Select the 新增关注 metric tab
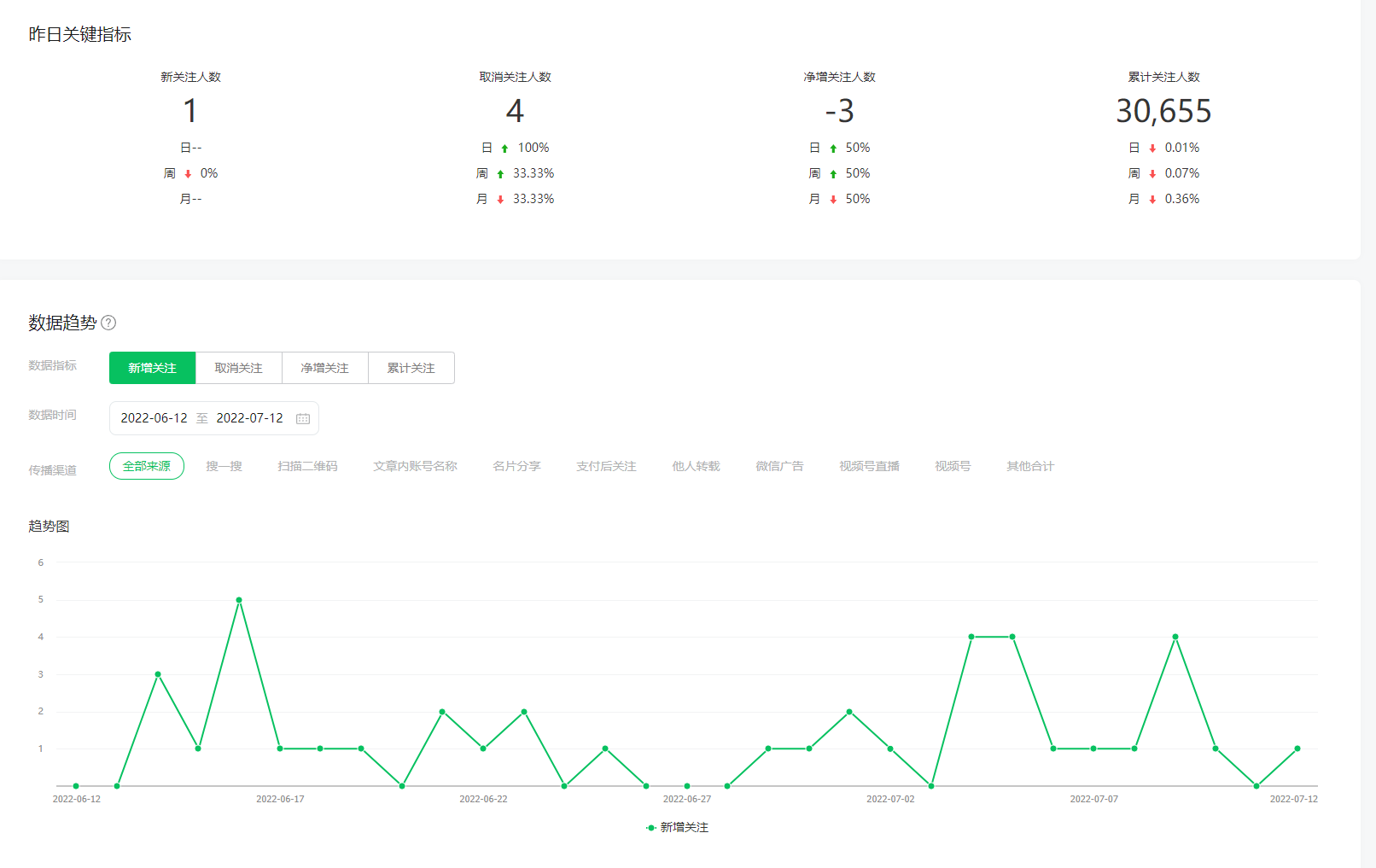This screenshot has height=868, width=1376. coord(153,368)
